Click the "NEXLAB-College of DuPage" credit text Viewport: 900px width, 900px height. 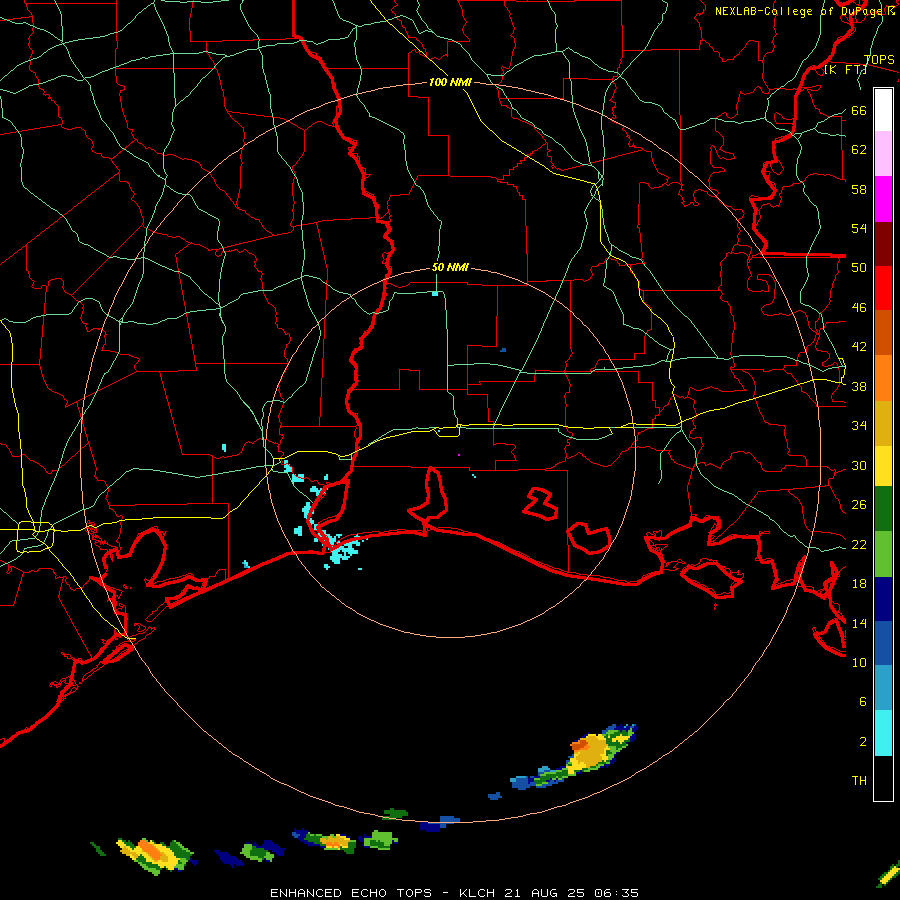[x=800, y=11]
